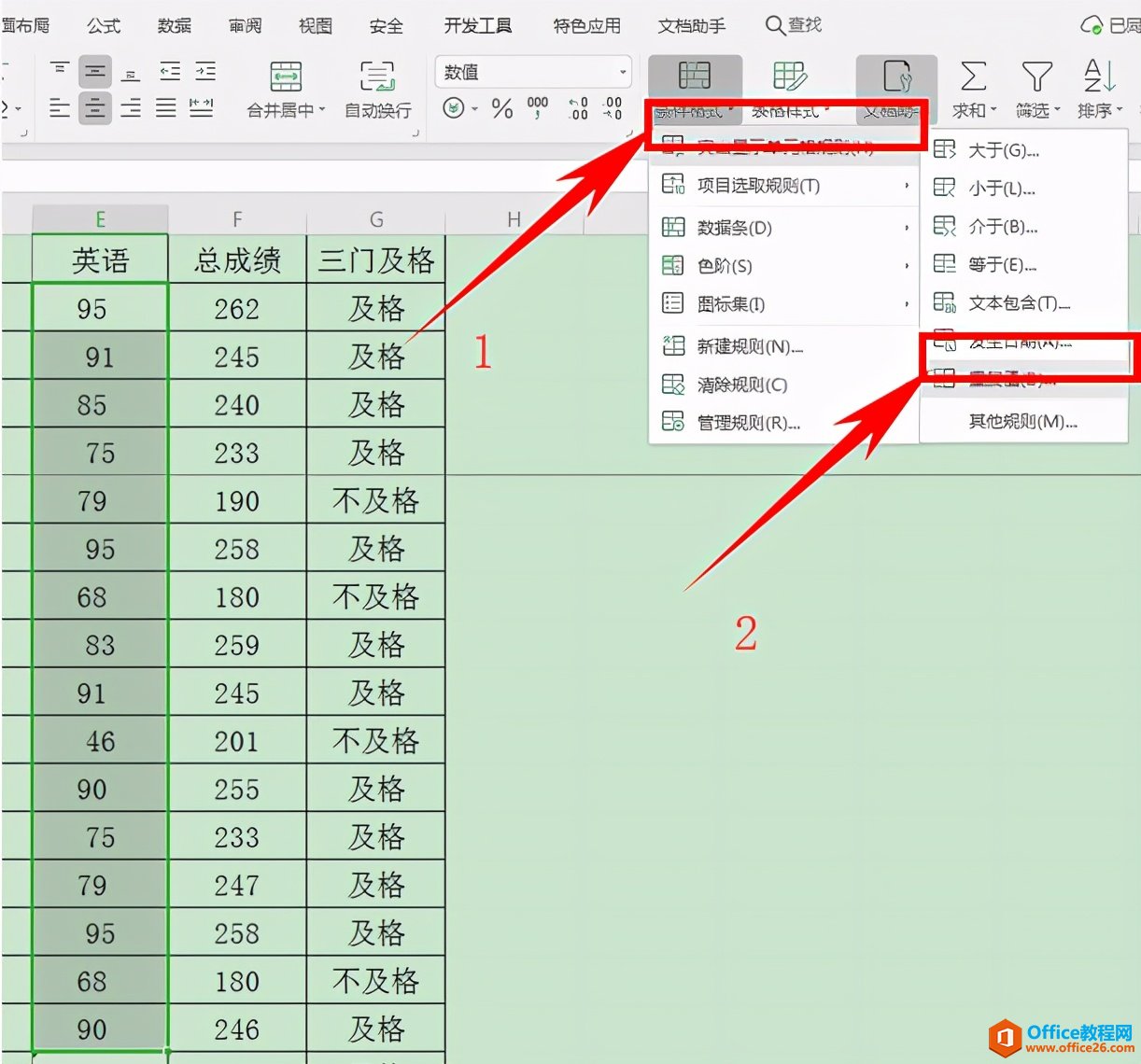Click the increase decimal places icon

coord(578,108)
